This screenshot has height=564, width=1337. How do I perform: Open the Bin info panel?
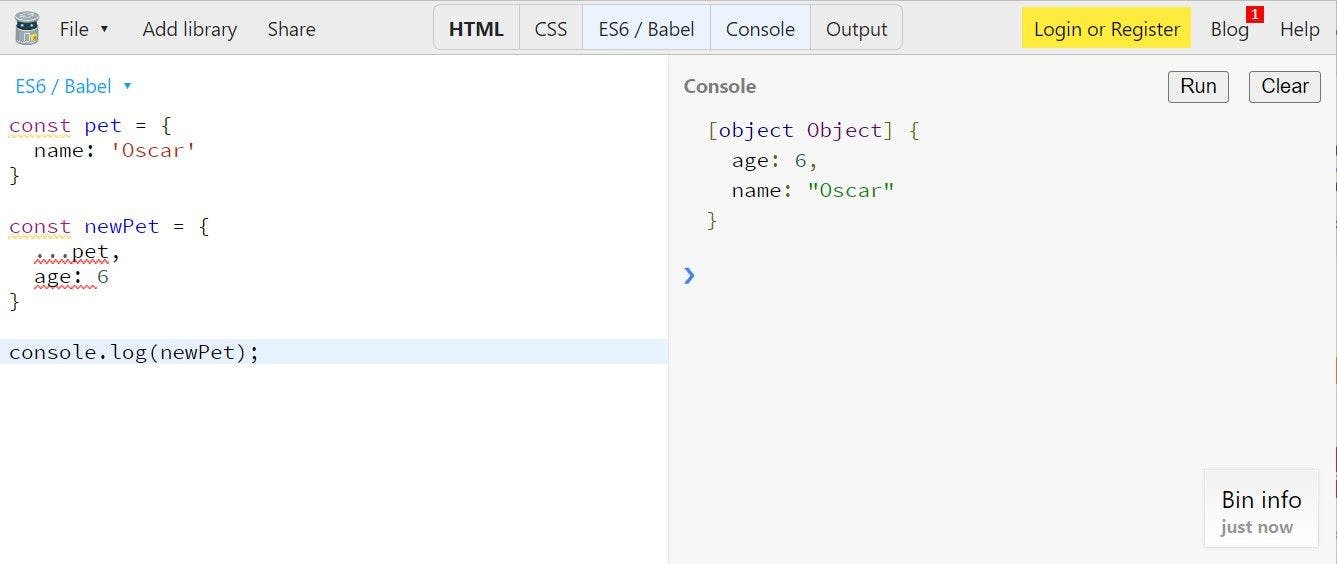pyautogui.click(x=1261, y=510)
